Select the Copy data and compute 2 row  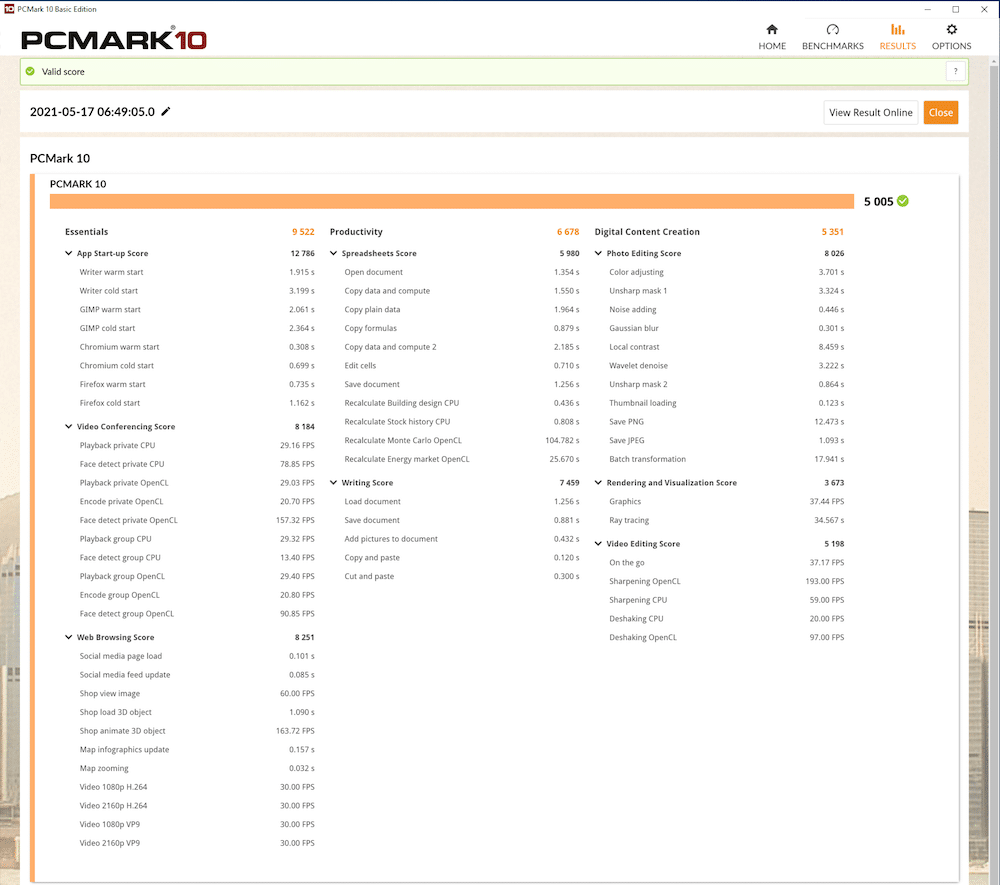(462, 347)
